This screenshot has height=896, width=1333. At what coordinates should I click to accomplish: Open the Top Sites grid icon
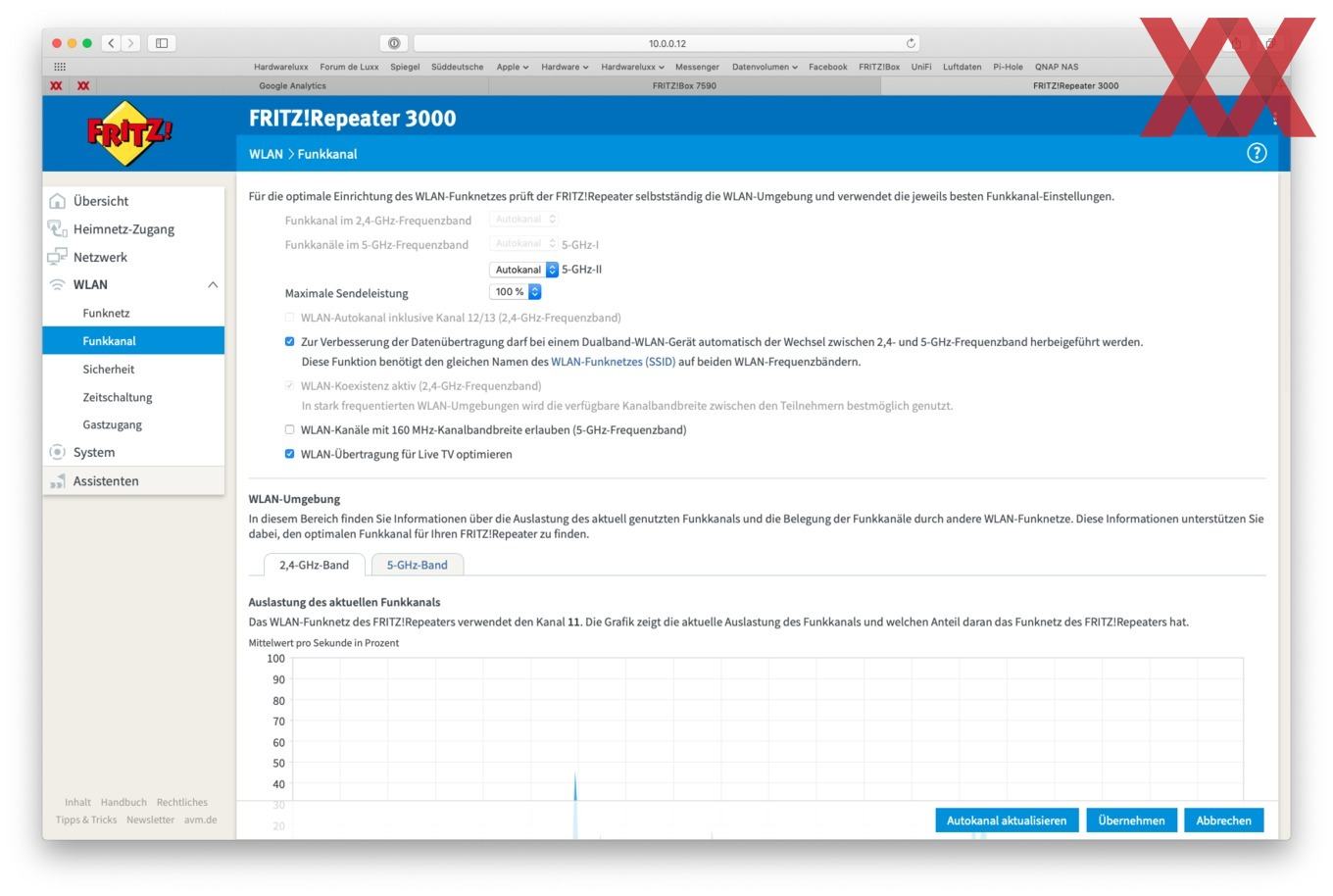point(60,67)
